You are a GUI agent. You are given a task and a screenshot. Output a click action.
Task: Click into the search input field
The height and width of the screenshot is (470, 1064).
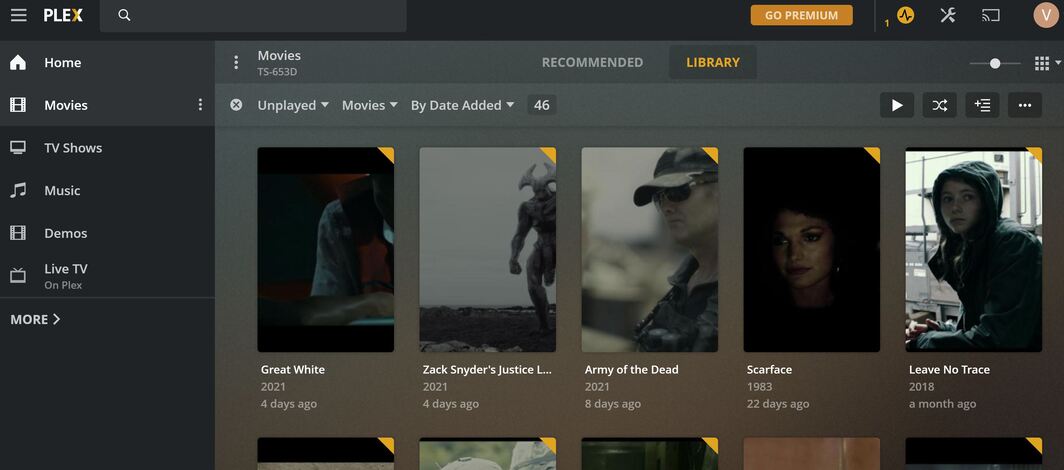tap(253, 16)
